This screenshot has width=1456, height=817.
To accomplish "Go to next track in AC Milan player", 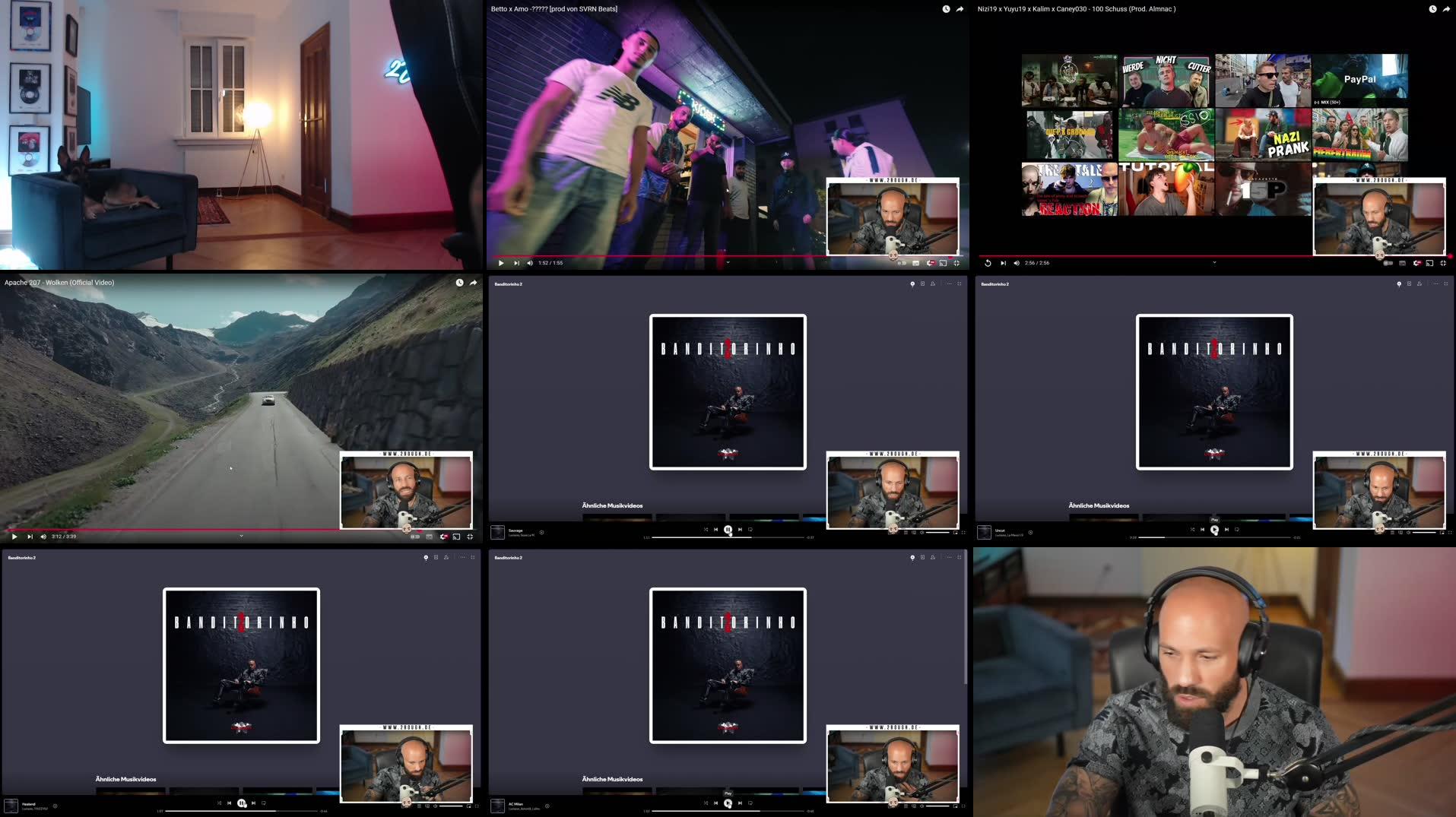I will [x=740, y=803].
